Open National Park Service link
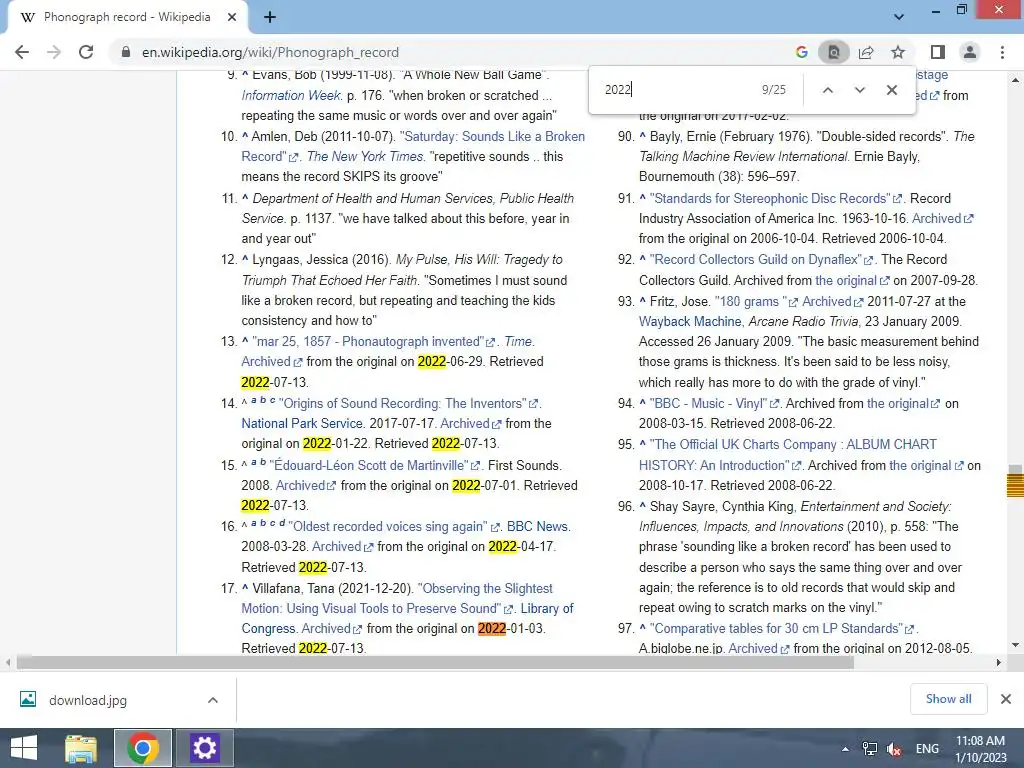This screenshot has width=1024, height=768. coord(302,424)
